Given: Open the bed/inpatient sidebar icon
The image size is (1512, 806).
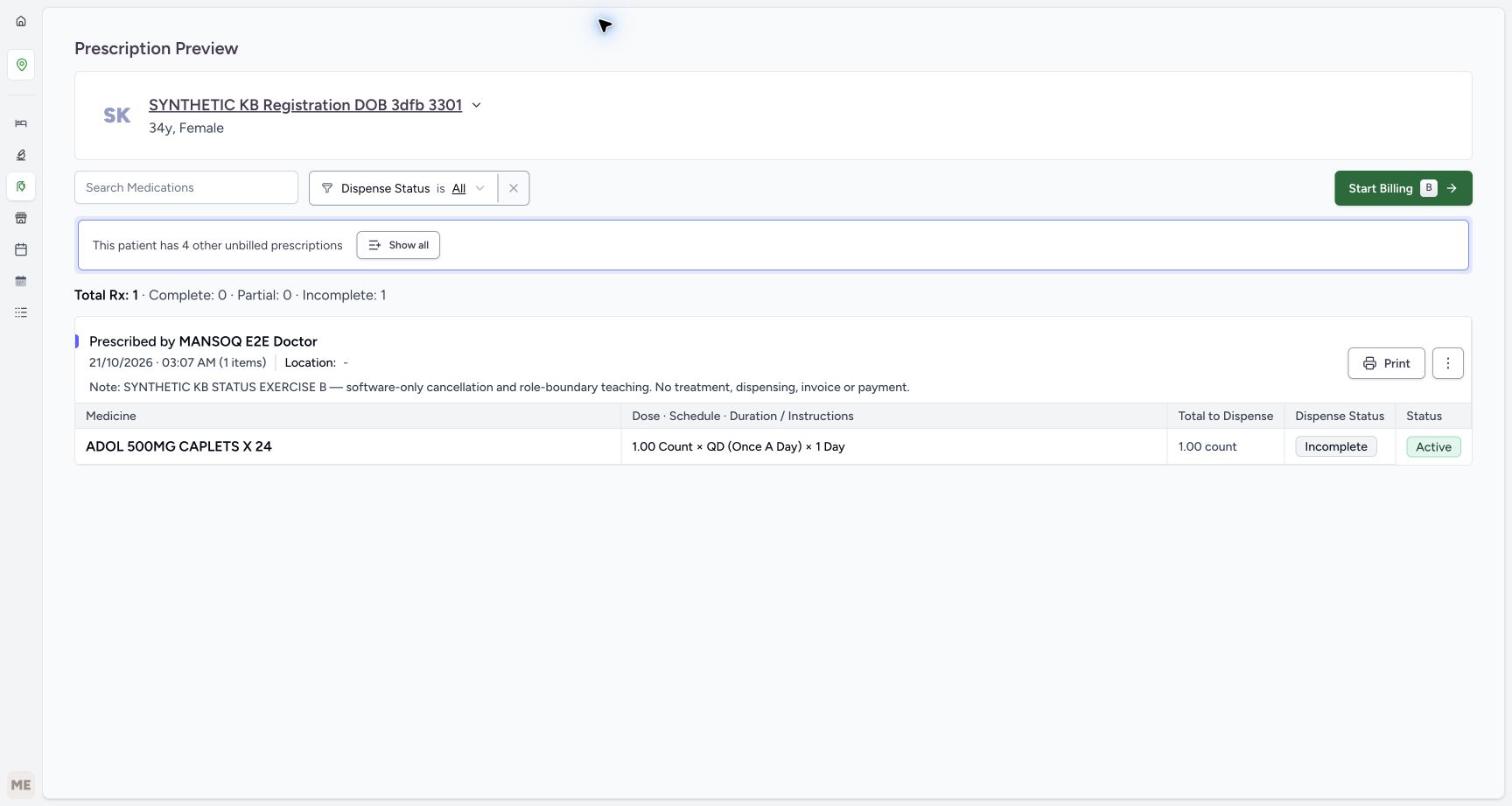Looking at the screenshot, I should [x=21, y=123].
